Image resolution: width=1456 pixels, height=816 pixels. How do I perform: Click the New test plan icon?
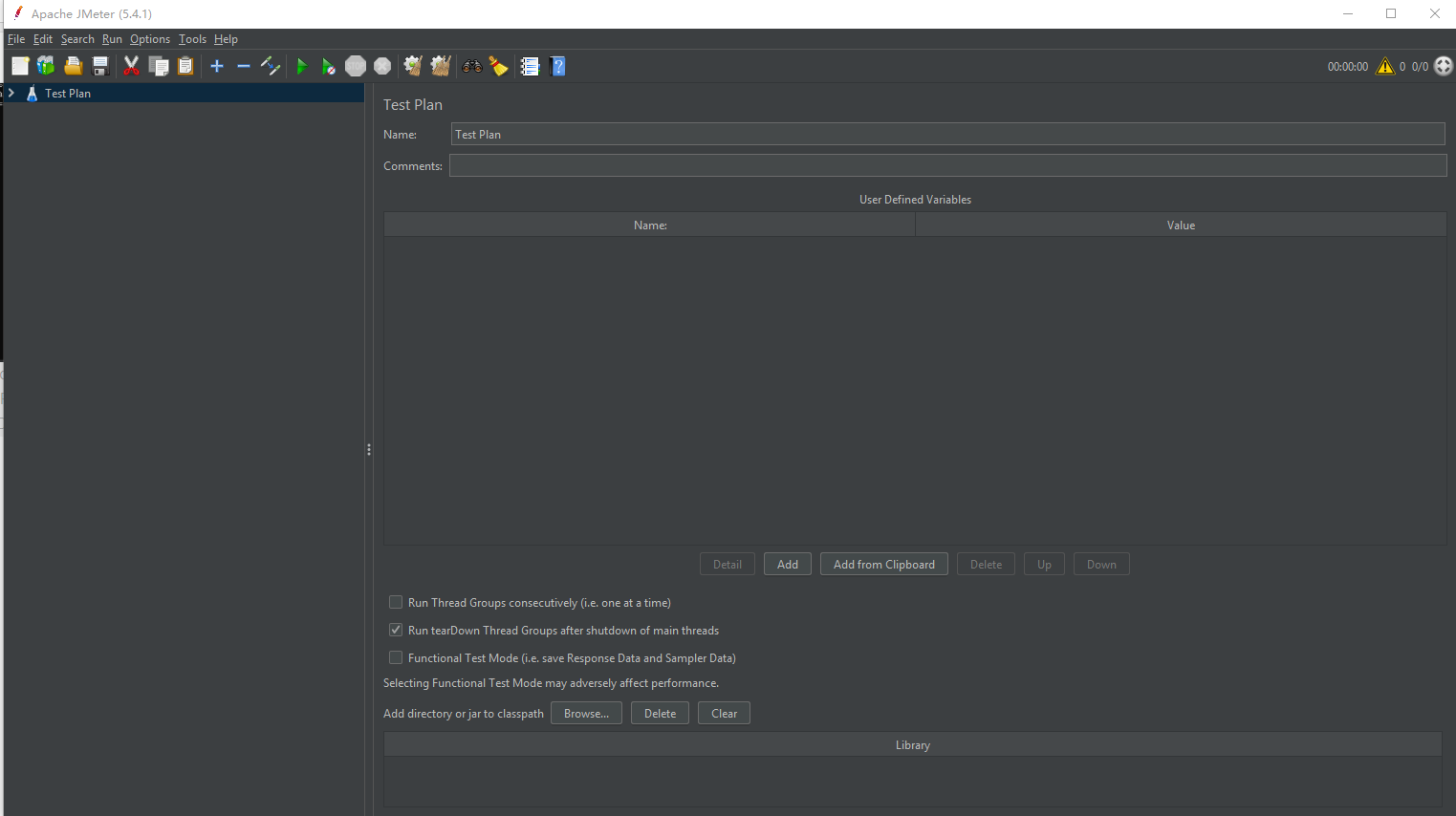[20, 66]
